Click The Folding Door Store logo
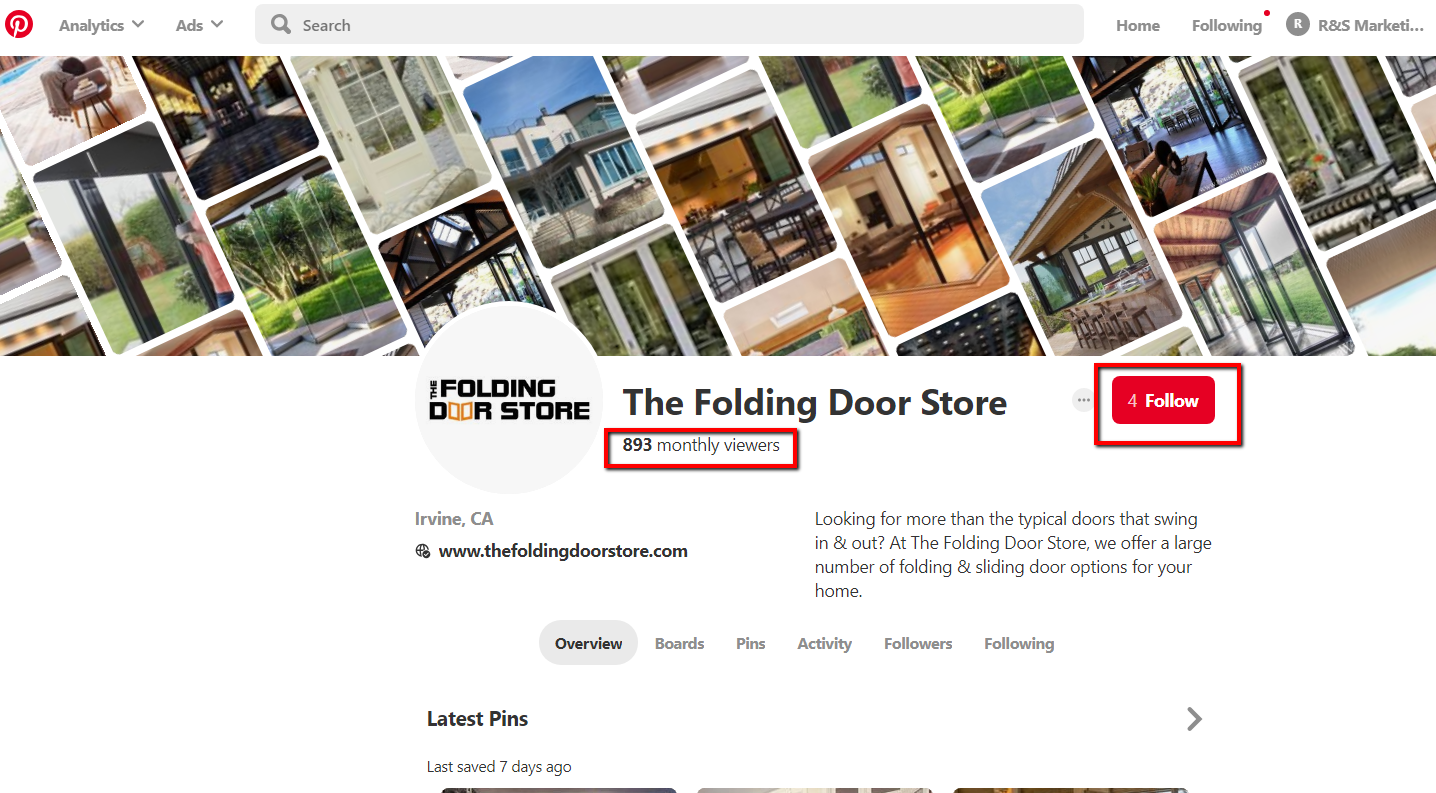The height and width of the screenshot is (793, 1436). click(509, 399)
